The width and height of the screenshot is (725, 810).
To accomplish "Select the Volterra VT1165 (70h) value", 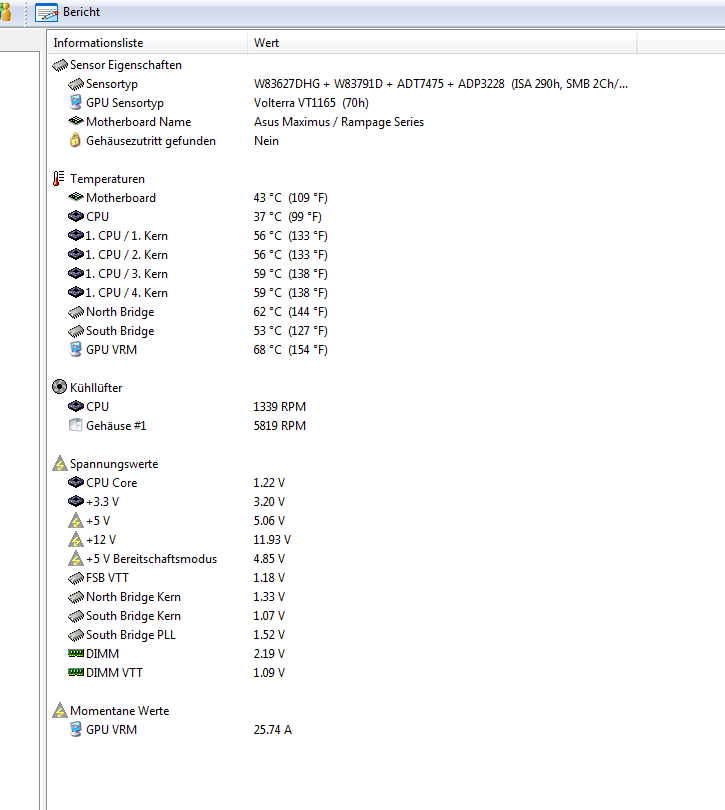I will (311, 103).
